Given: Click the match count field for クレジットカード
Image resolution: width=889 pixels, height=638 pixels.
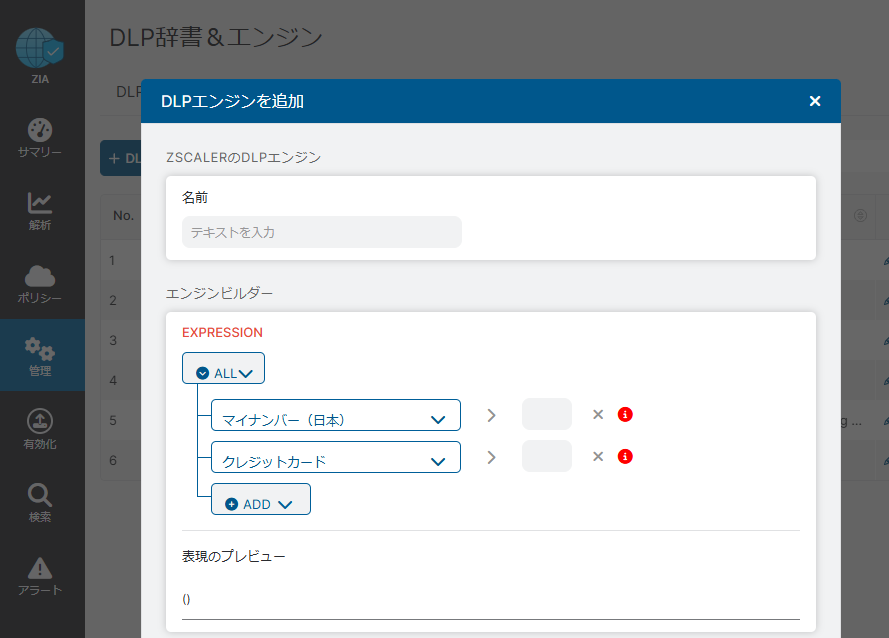Looking at the screenshot, I should 547,456.
